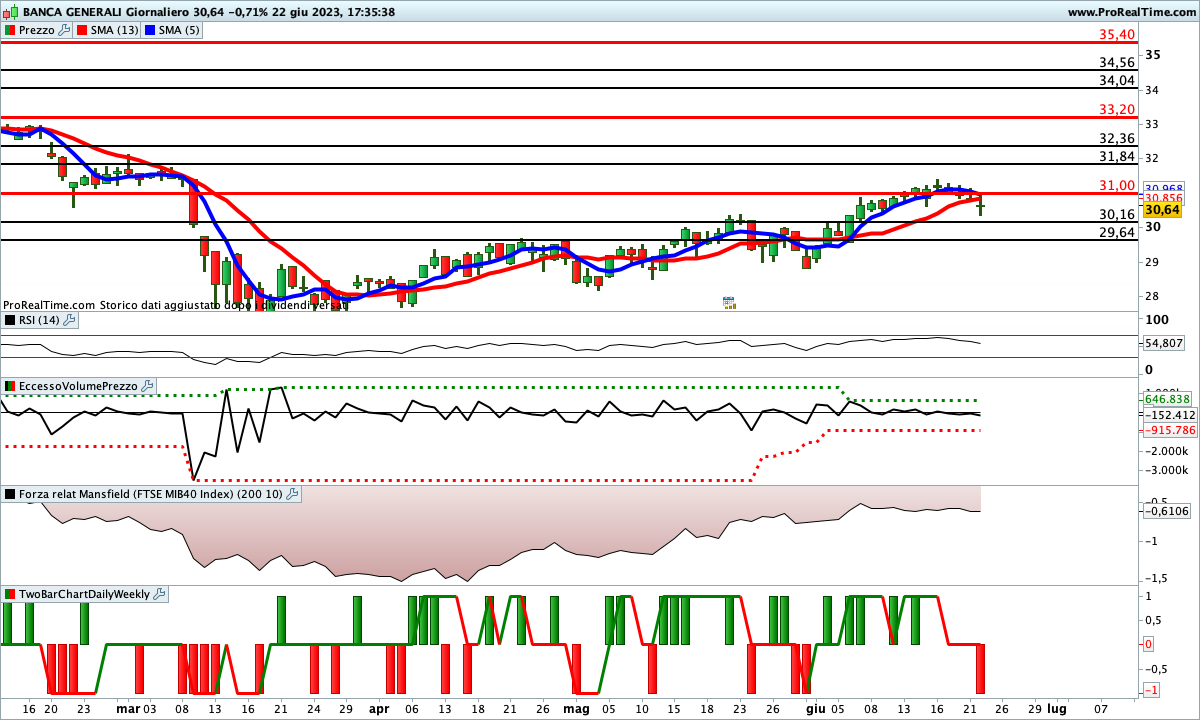
Task: Click the 34,04 price level label
Action: [1117, 80]
